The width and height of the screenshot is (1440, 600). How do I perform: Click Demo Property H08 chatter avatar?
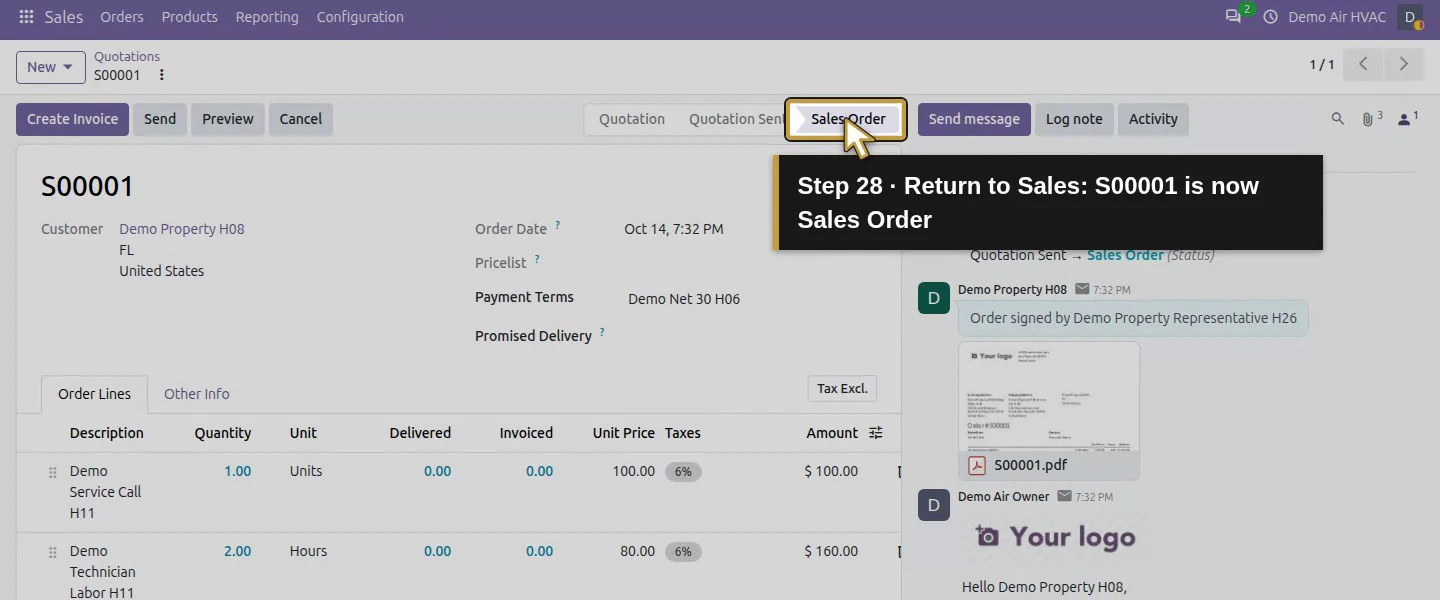click(934, 298)
